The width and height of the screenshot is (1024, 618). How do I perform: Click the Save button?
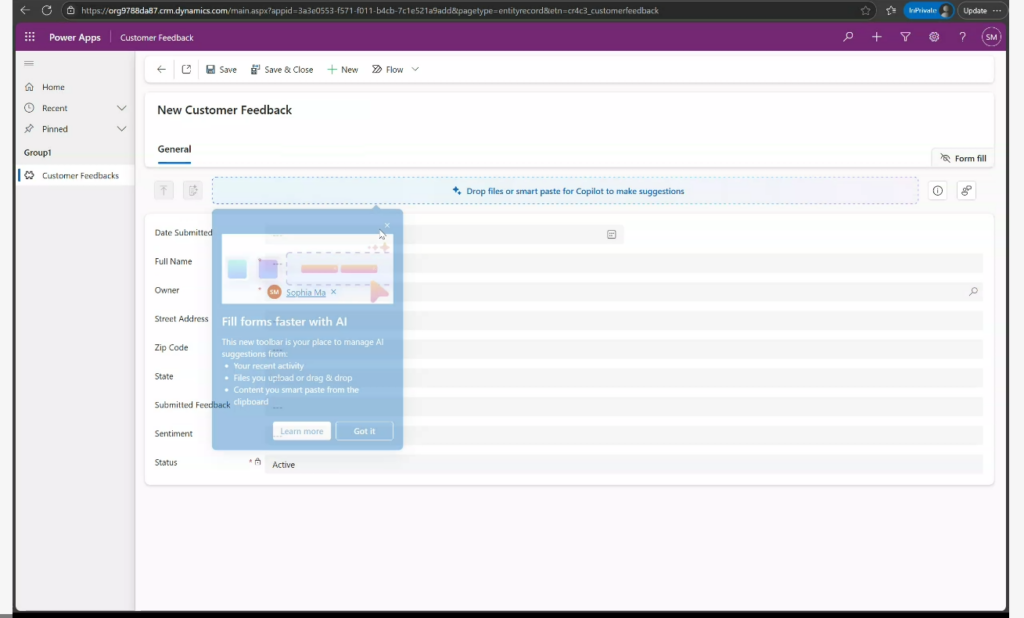pyautogui.click(x=221, y=69)
